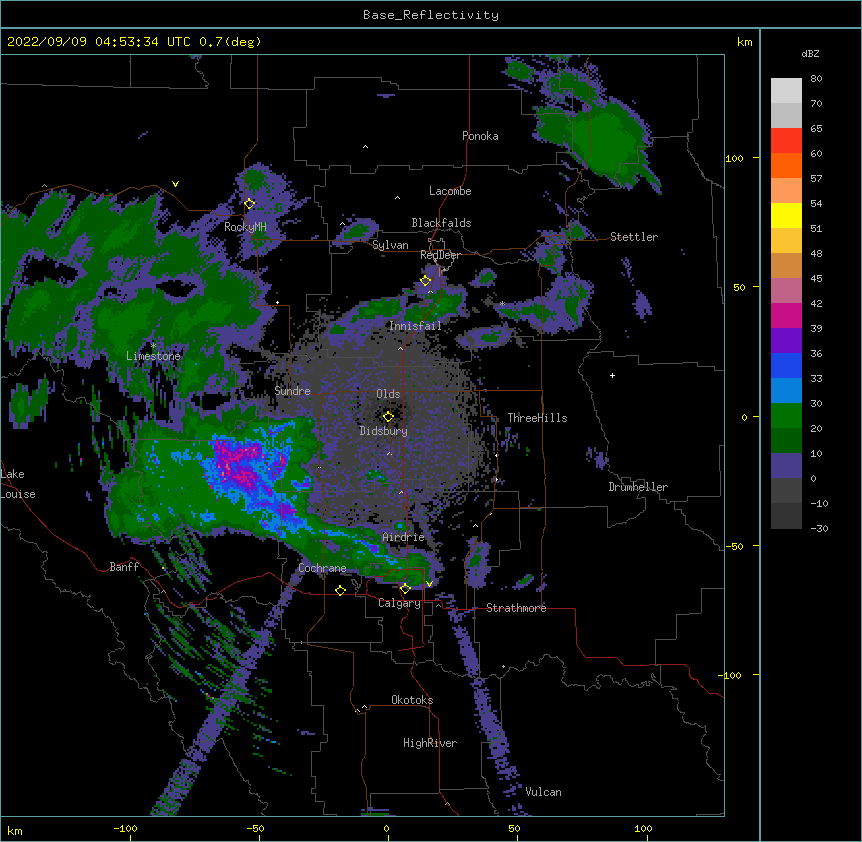The width and height of the screenshot is (862, 842).
Task: Click the Drumheller label
Action: 638,487
